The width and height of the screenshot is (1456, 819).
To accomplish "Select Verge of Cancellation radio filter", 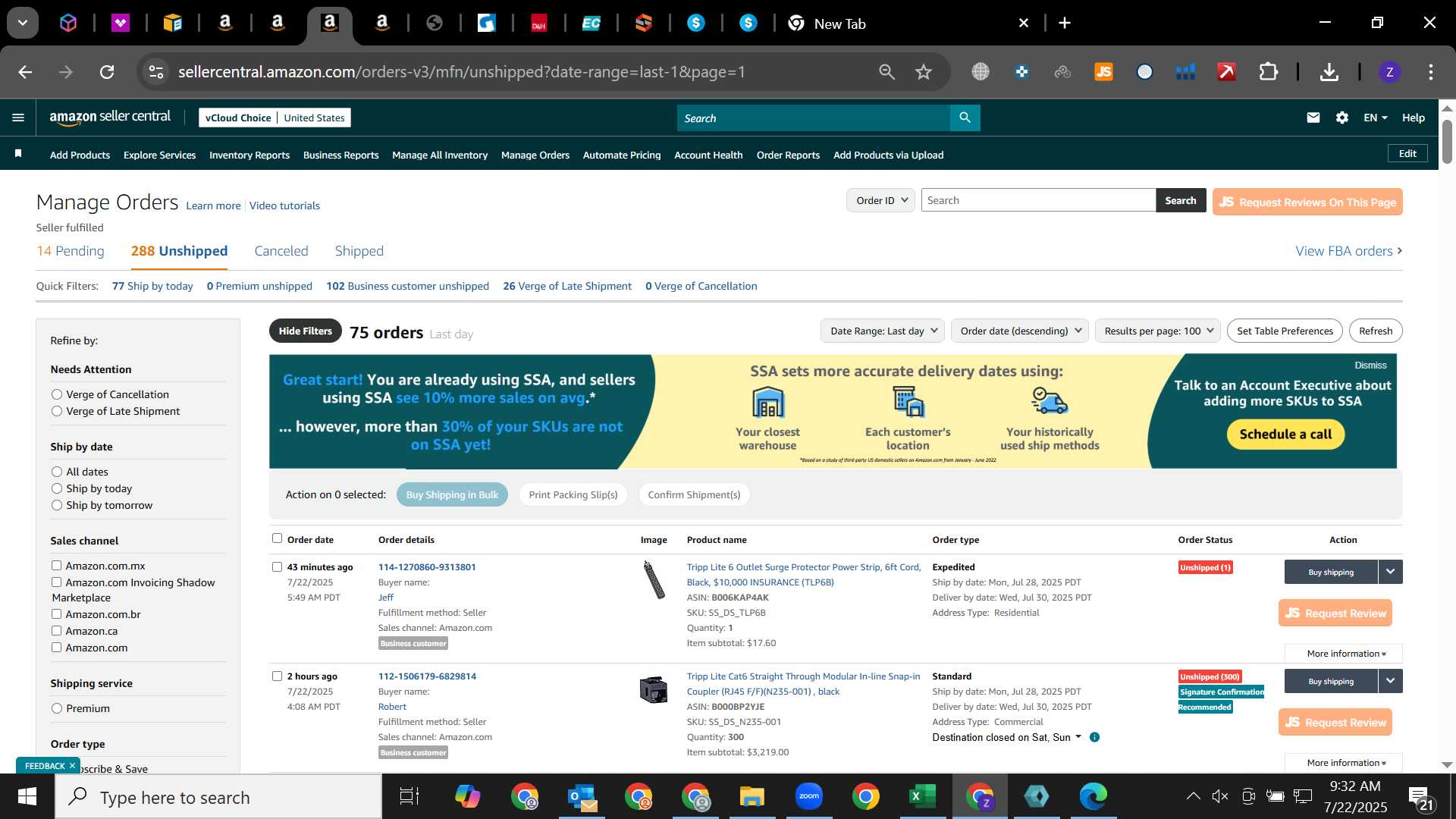I will point(57,394).
